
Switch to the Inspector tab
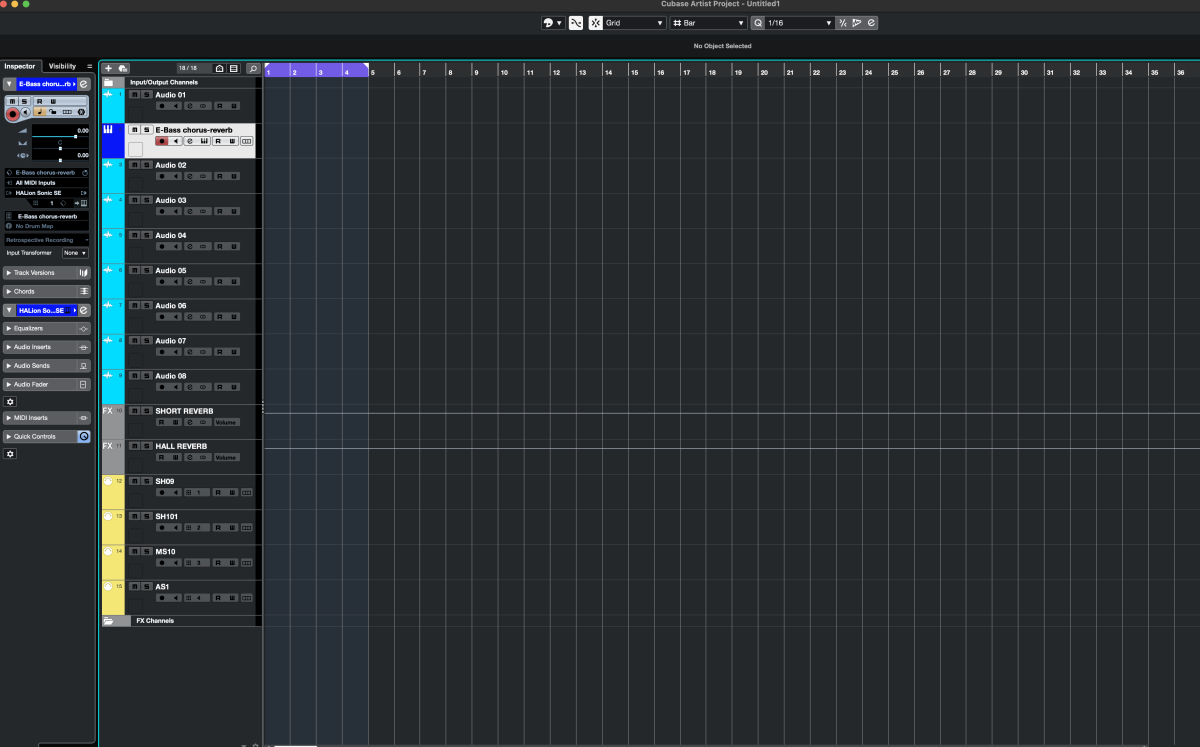coord(20,66)
